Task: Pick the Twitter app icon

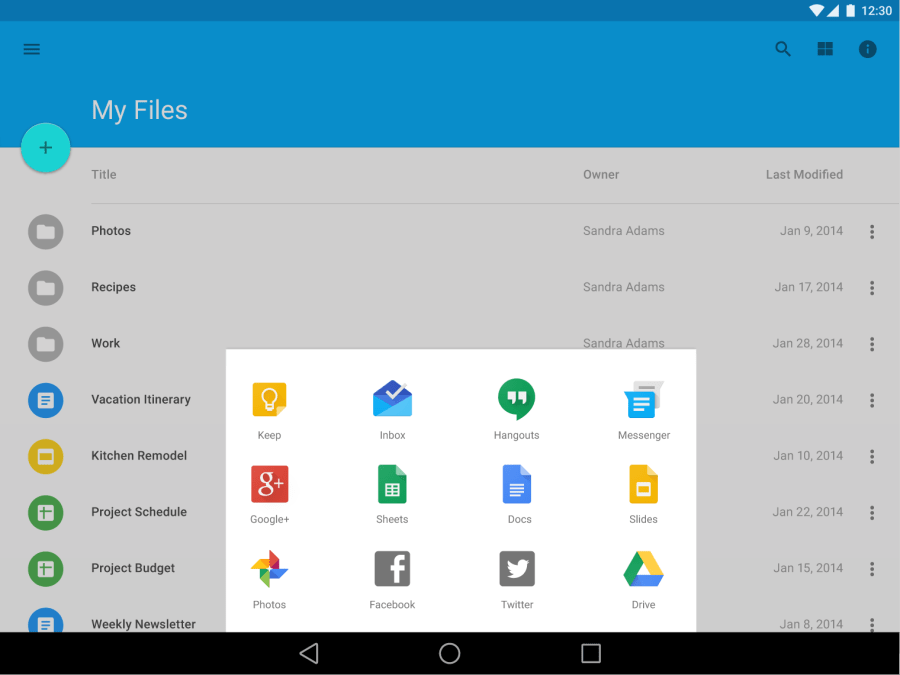Action: coord(517,569)
